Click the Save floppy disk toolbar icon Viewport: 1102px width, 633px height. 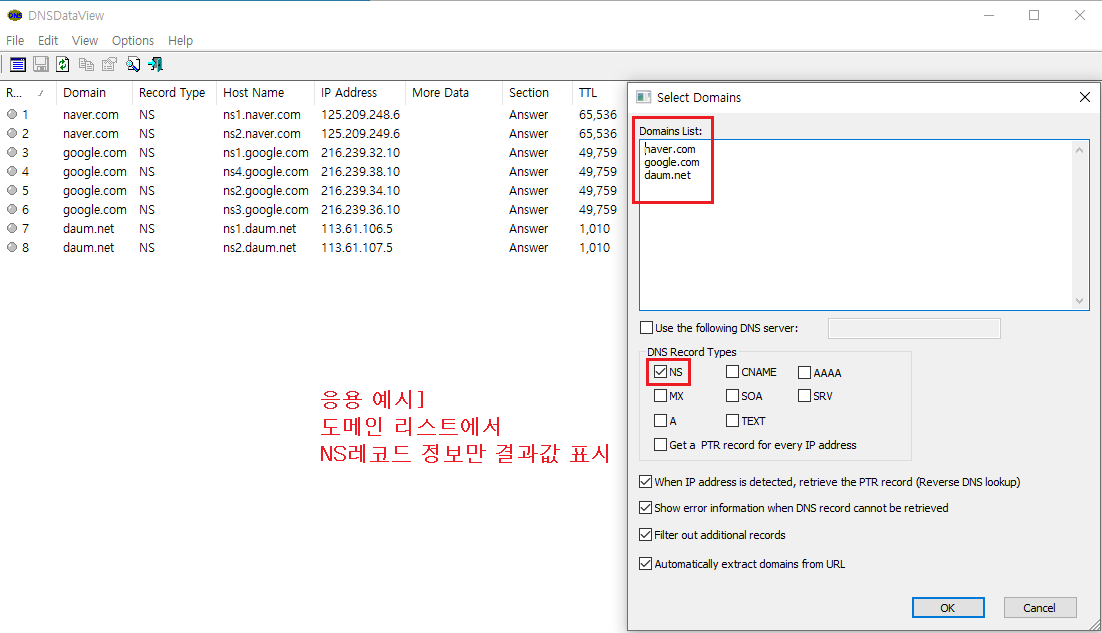pos(41,65)
